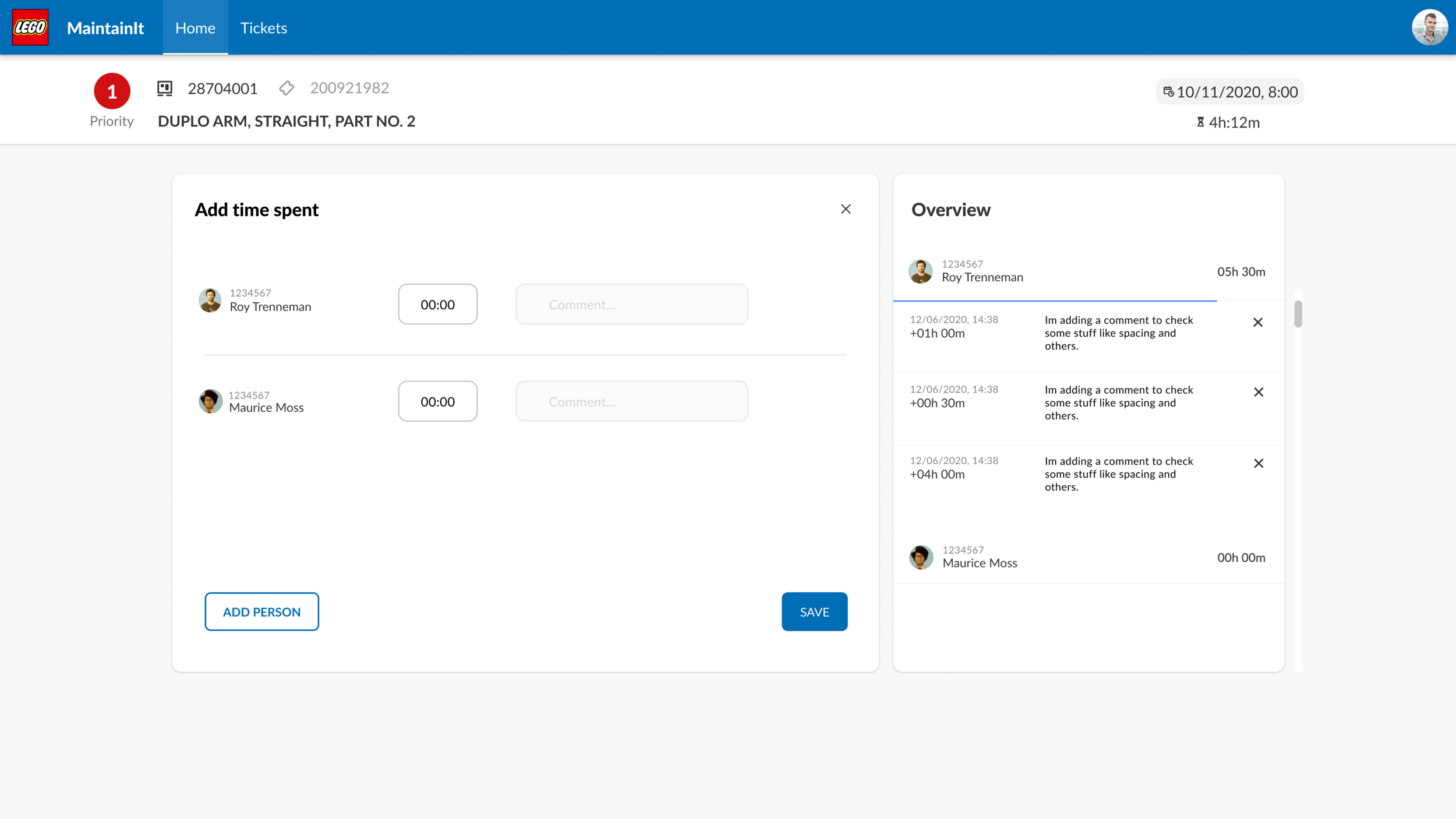This screenshot has width=1456, height=819.
Task: Expand Maurice Moss's 00h 00m overview row
Action: 1088,557
